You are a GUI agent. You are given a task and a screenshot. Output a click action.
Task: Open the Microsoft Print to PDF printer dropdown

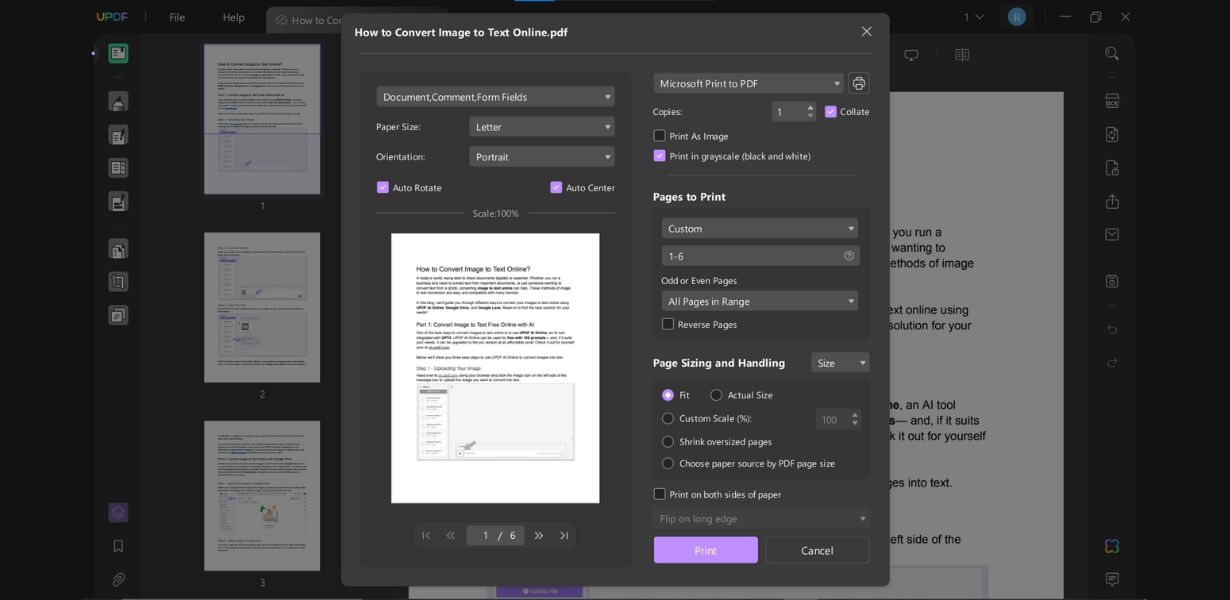click(x=746, y=83)
